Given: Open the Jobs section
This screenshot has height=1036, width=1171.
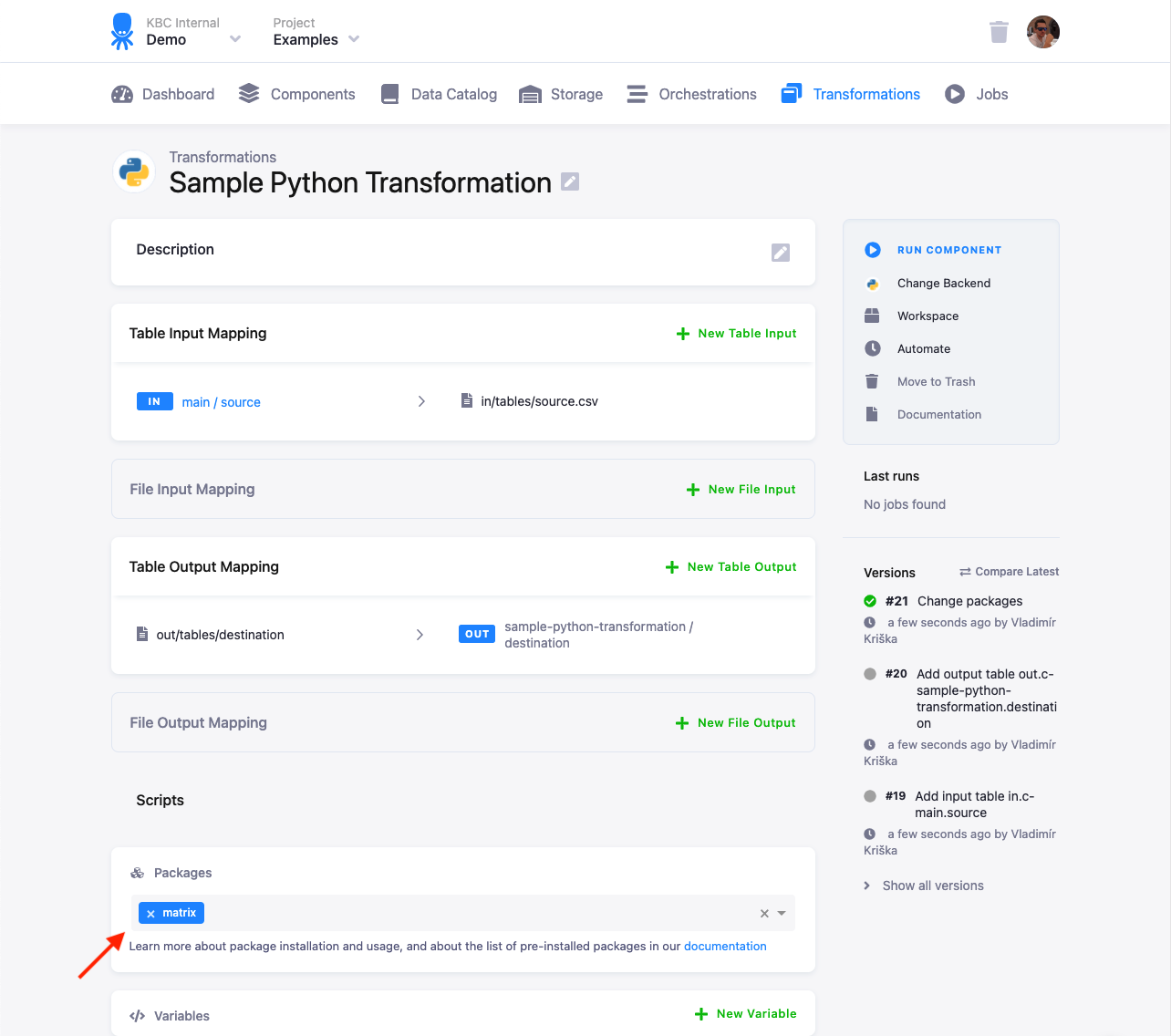Looking at the screenshot, I should 976,93.
